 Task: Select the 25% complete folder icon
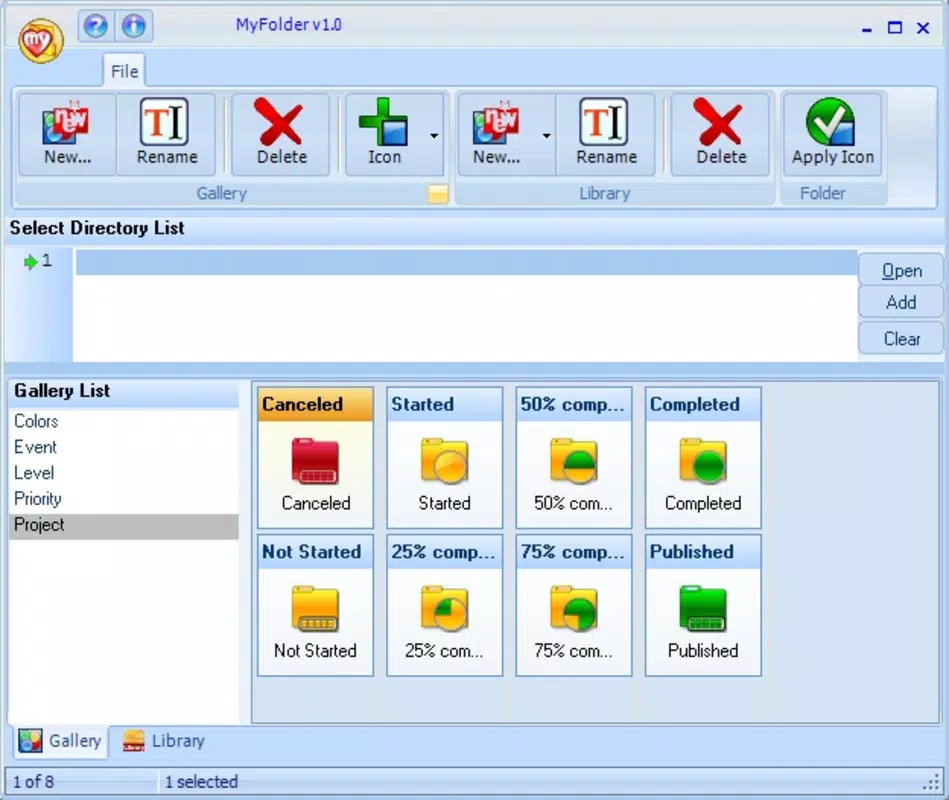[x=444, y=609]
